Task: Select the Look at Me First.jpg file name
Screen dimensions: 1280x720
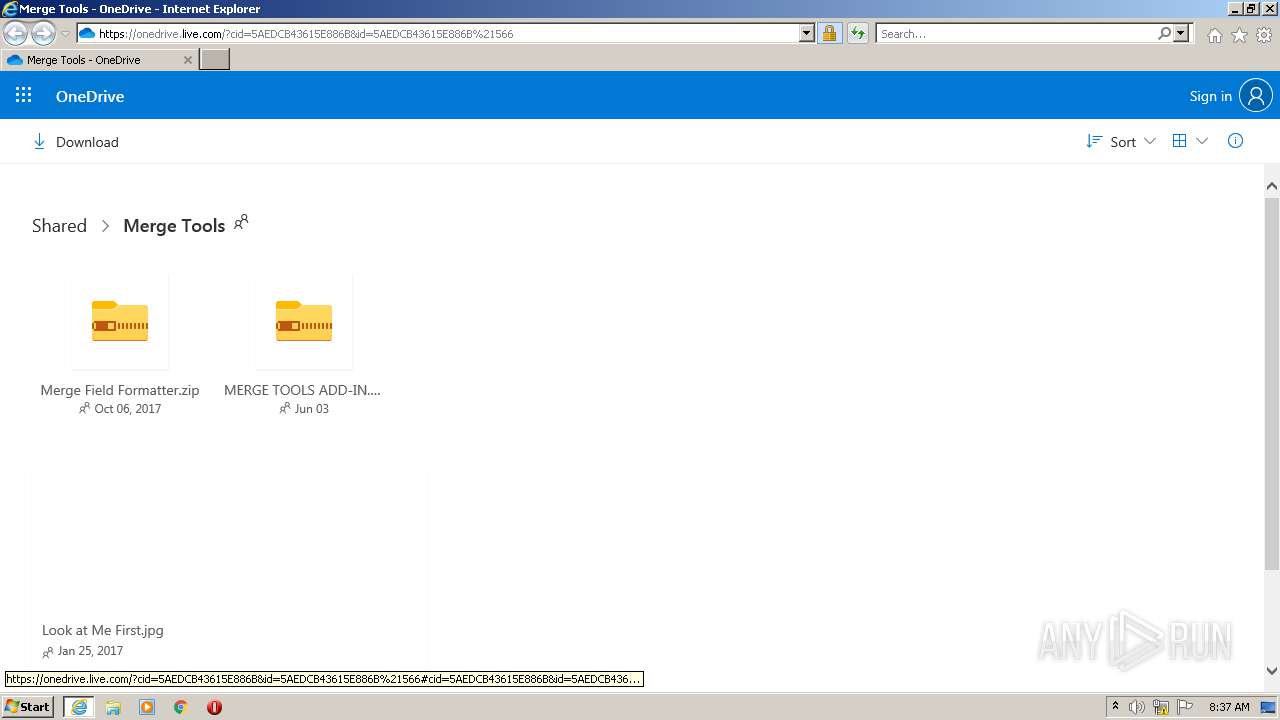Action: click(x=103, y=630)
